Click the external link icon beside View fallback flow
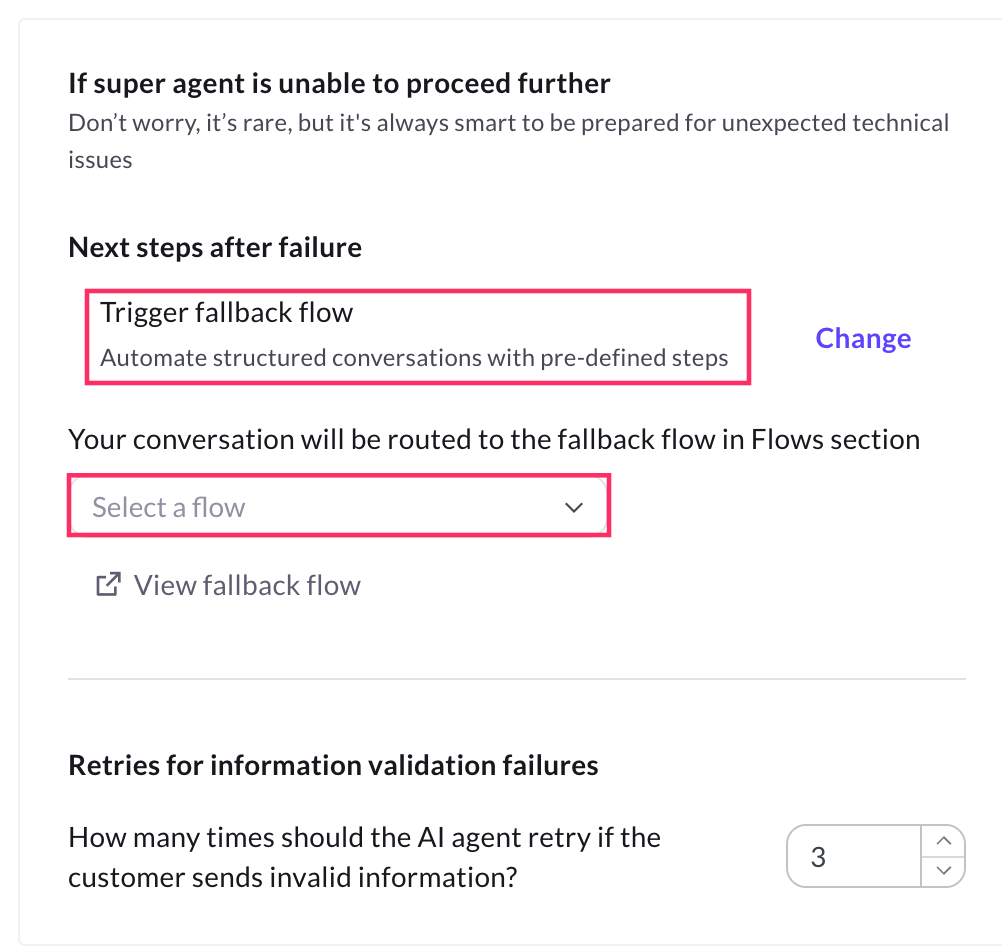This screenshot has width=1002, height=948. [108, 585]
